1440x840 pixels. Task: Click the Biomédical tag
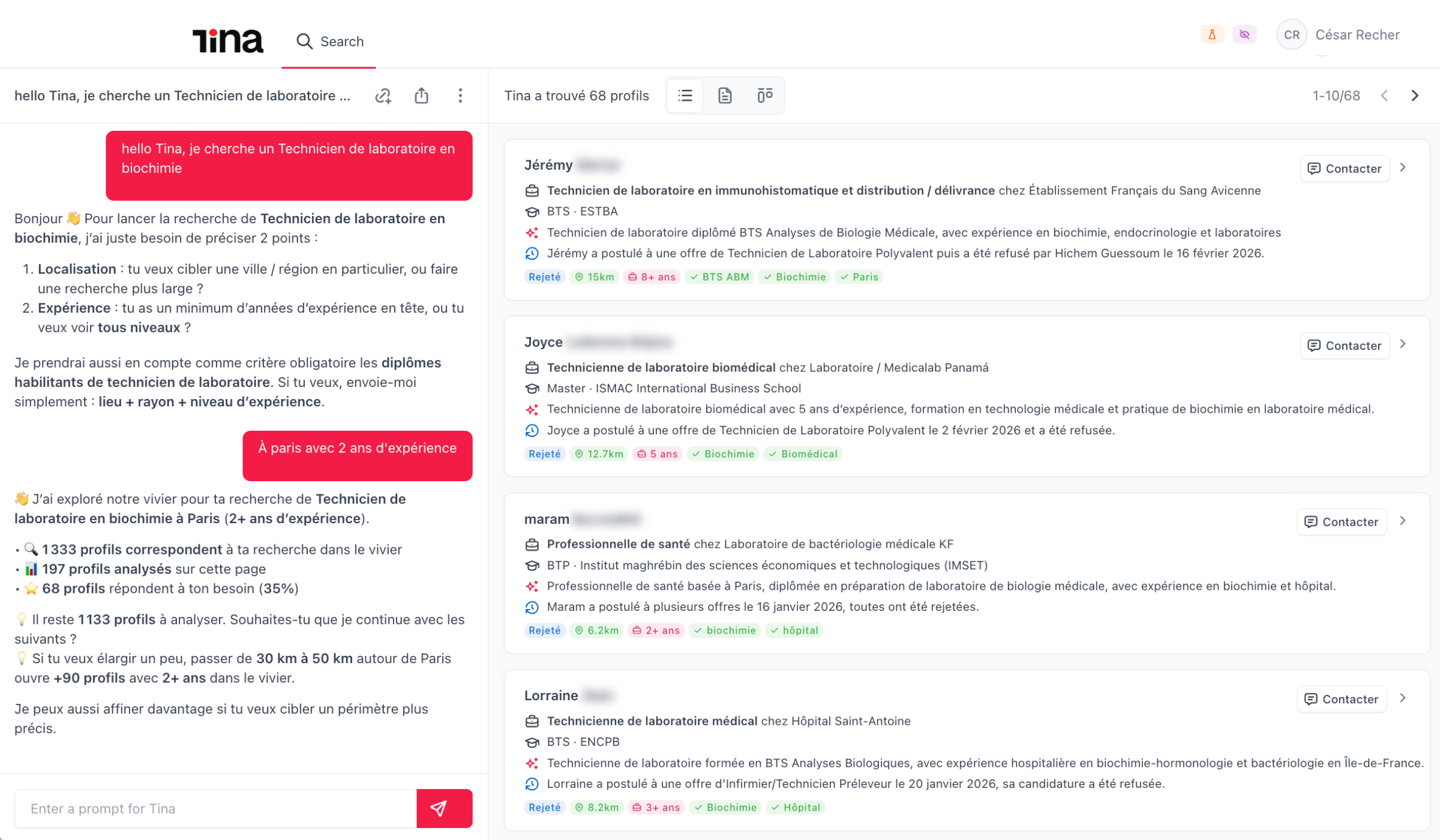(x=803, y=454)
